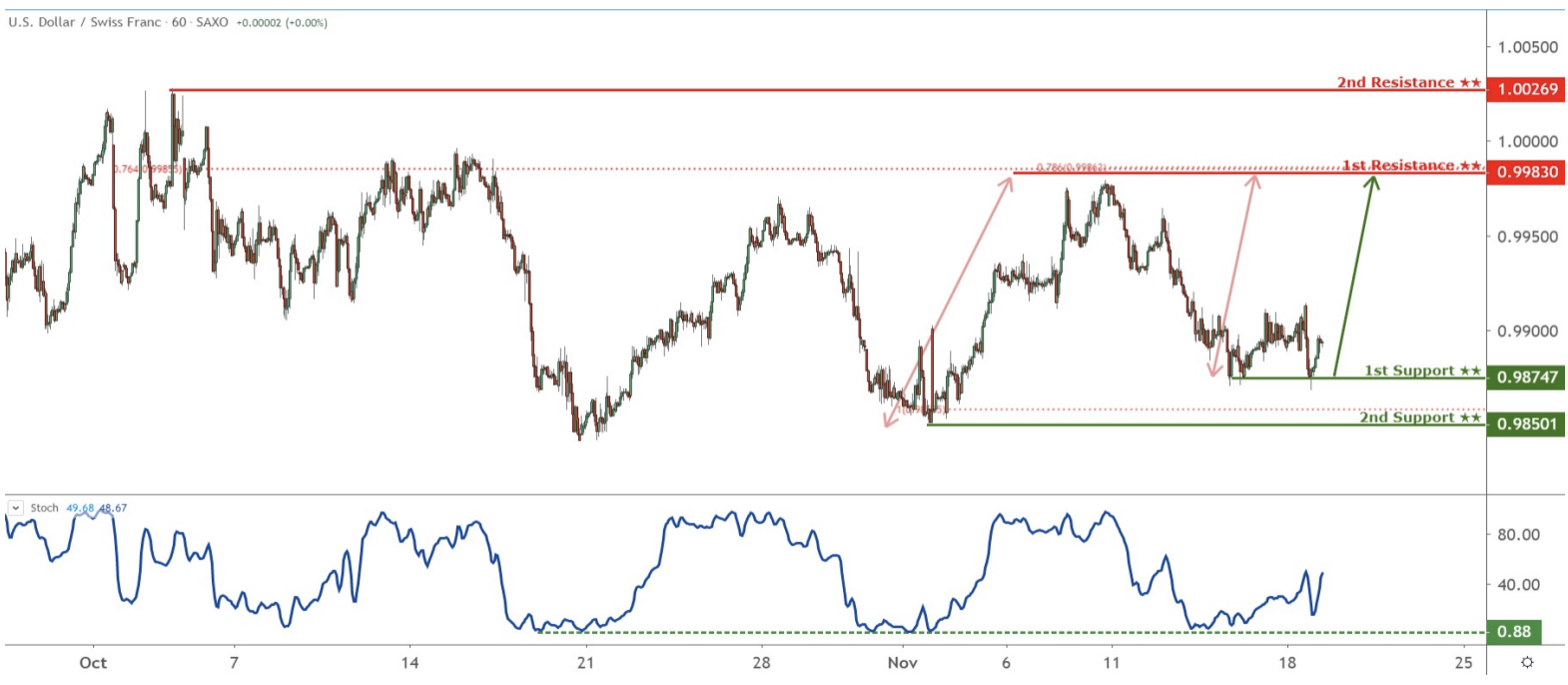Click the '28' date on time axis
Viewport: 1568px width, 685px height.
tap(761, 662)
